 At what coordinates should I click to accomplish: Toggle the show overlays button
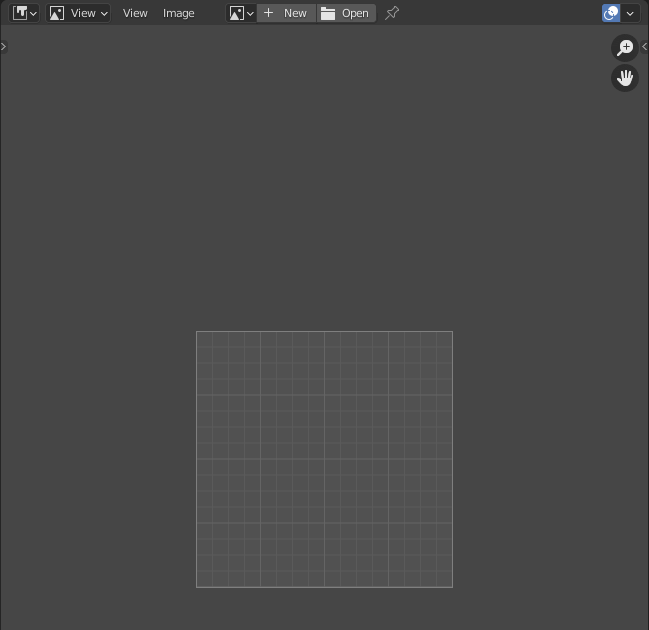point(611,13)
